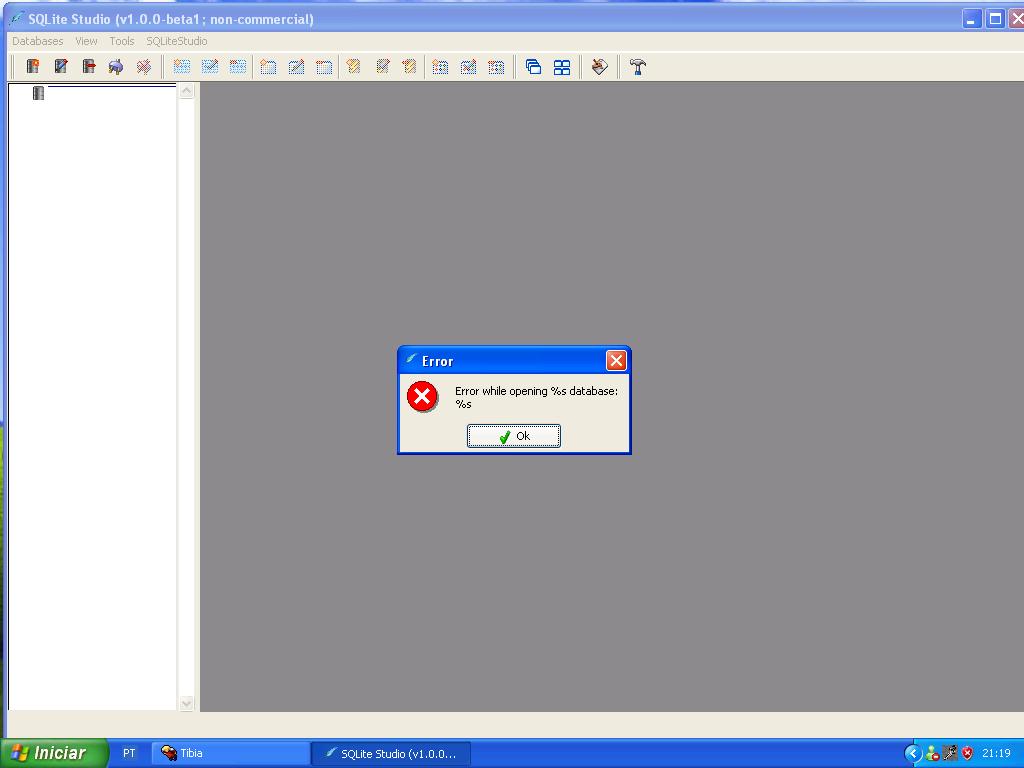Click the red shield security tray icon
Screen dimensions: 1024x768
click(x=967, y=753)
